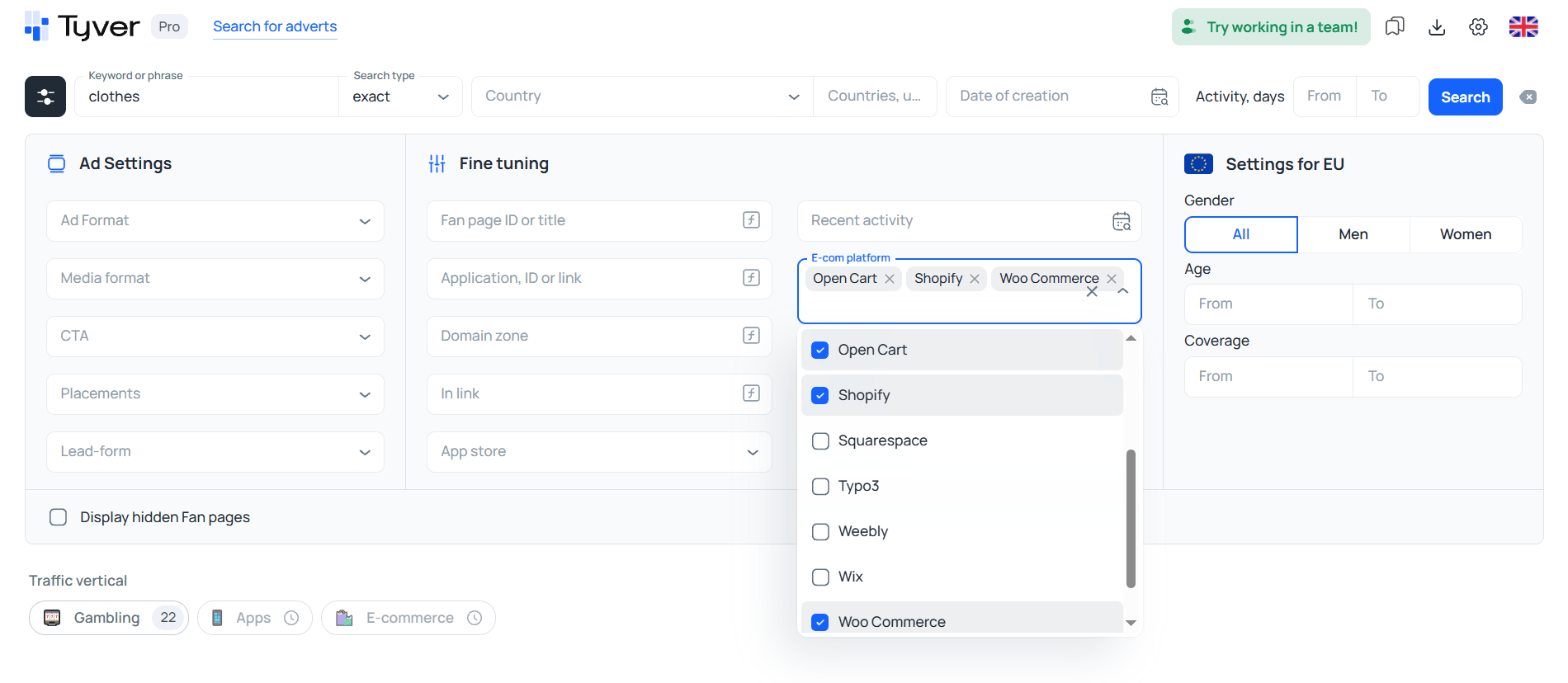Open Search for adverts link
This screenshot has height=683, width=1568.
275,26
